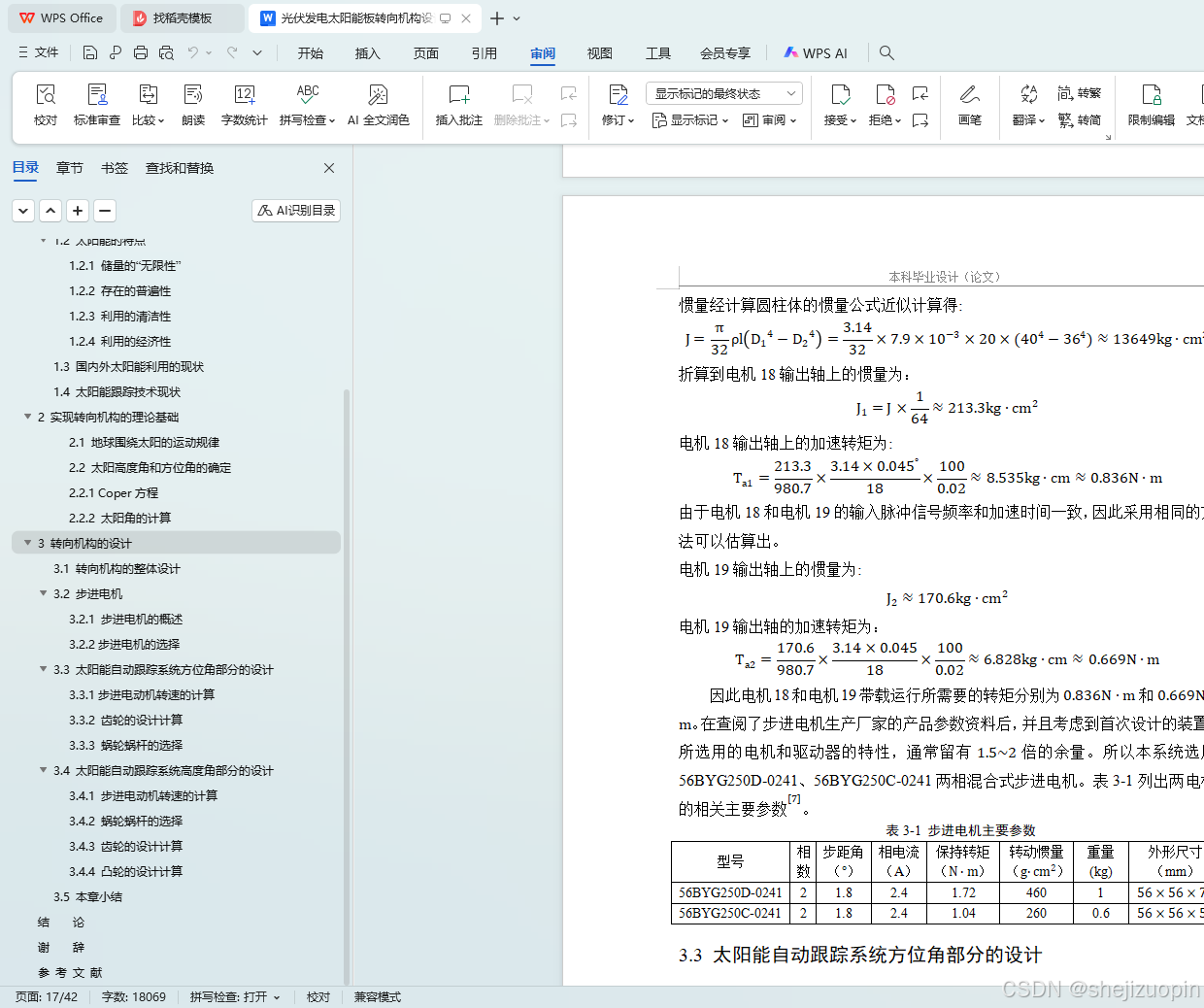Collapse chapter 2 实现转向机构的理论基础
The width and height of the screenshot is (1204, 1008).
tap(27, 417)
